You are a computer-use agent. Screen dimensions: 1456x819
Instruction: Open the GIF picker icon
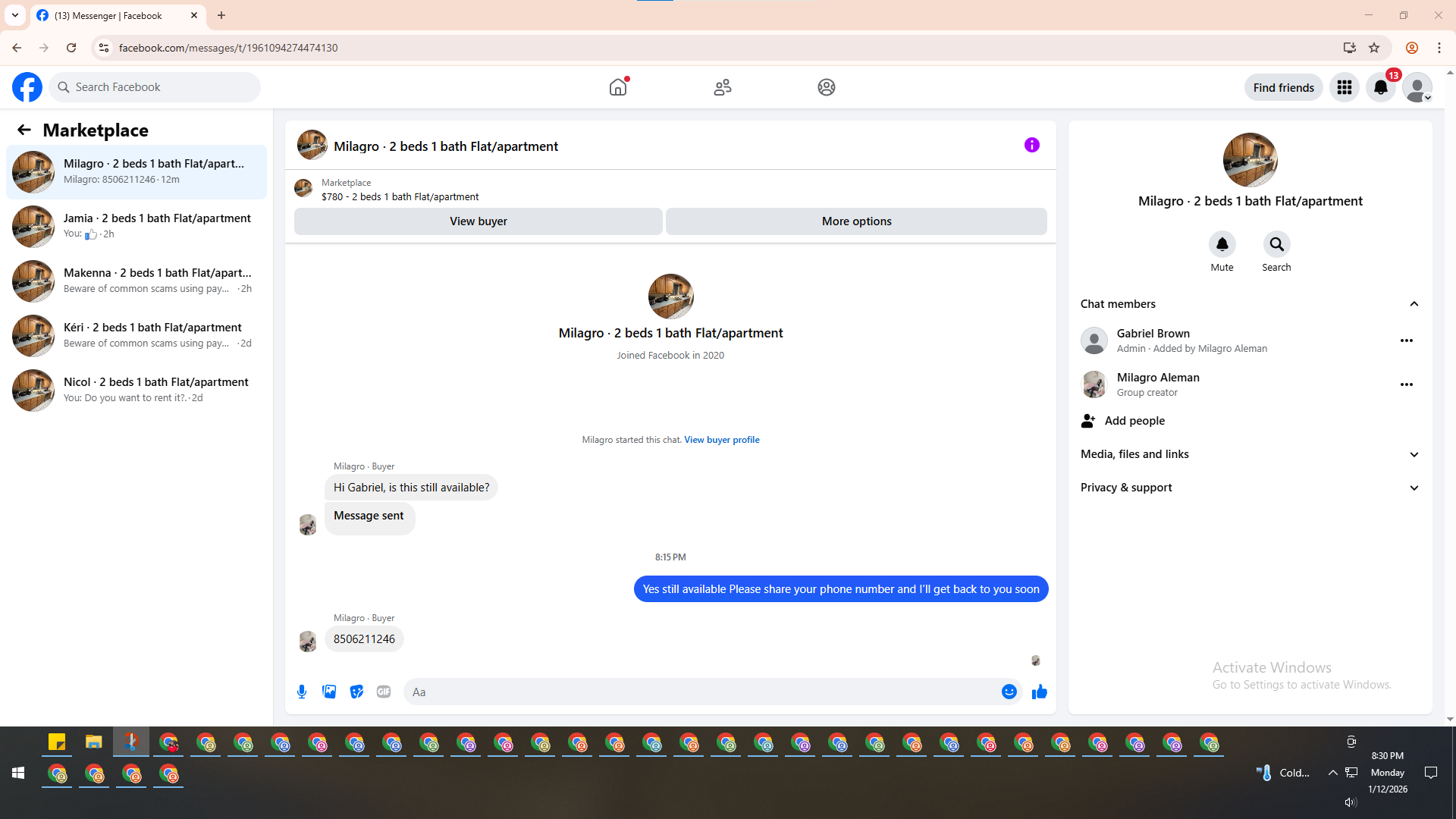point(384,692)
